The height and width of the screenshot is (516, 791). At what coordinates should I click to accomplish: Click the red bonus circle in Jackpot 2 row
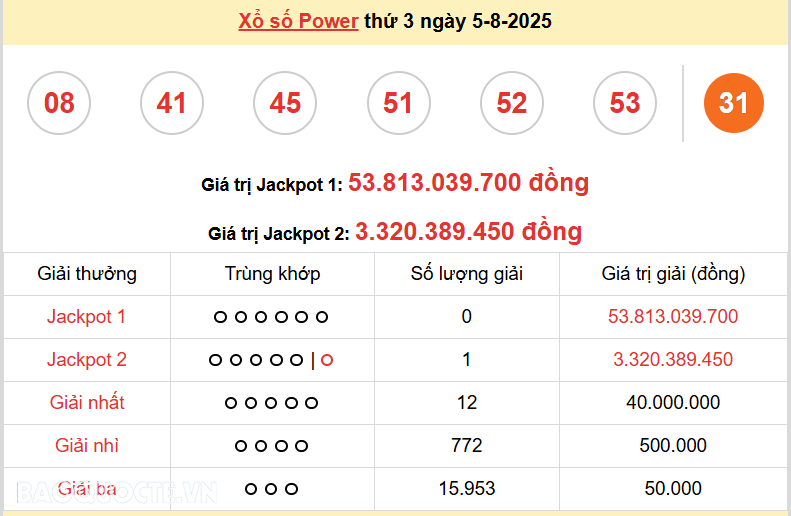tap(327, 360)
